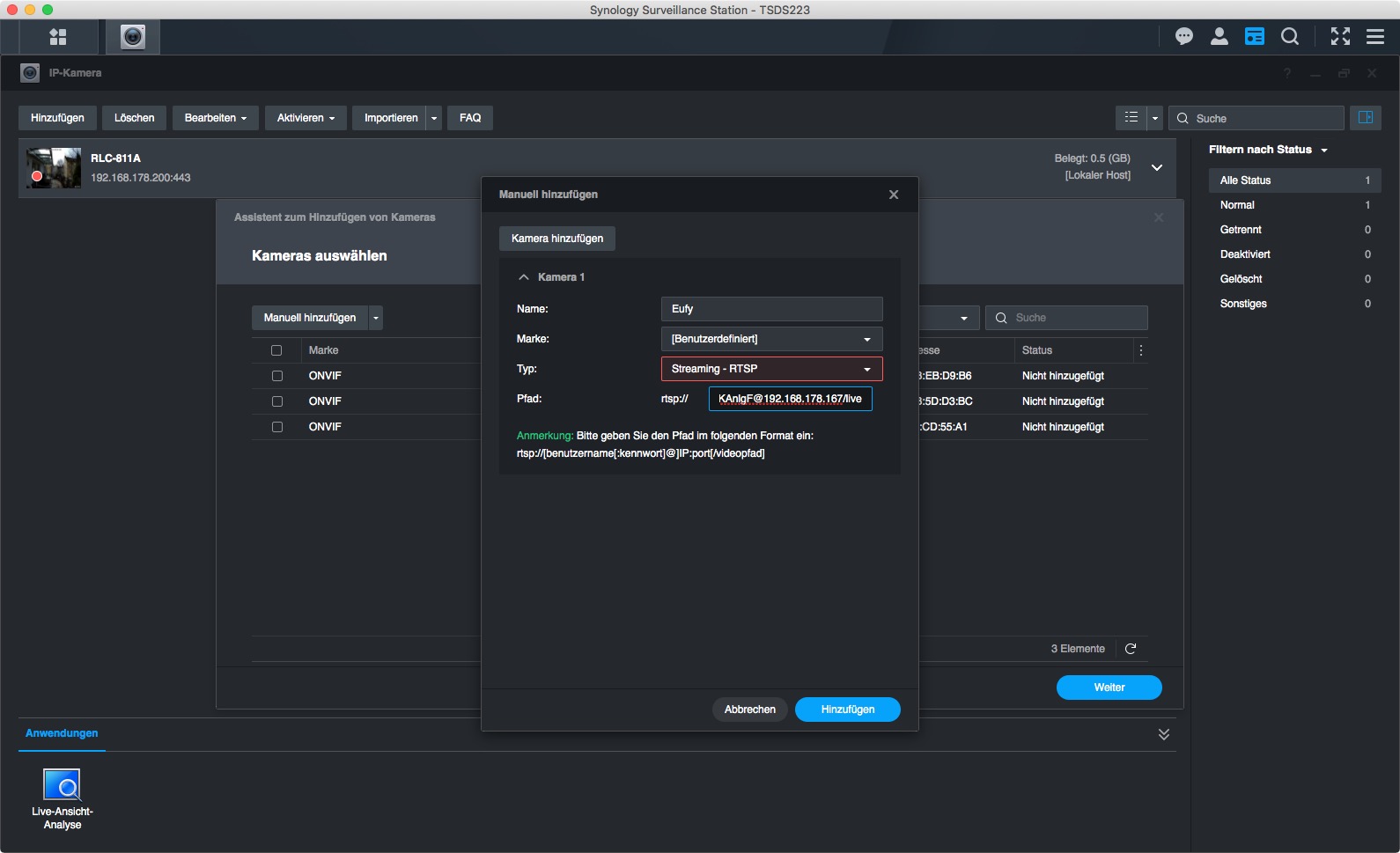
Task: Click Abbrechen to cancel the dialog
Action: (749, 710)
